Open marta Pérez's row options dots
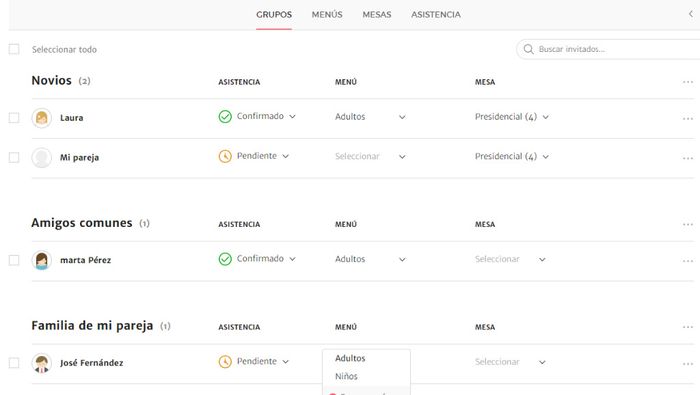 pyautogui.click(x=688, y=261)
